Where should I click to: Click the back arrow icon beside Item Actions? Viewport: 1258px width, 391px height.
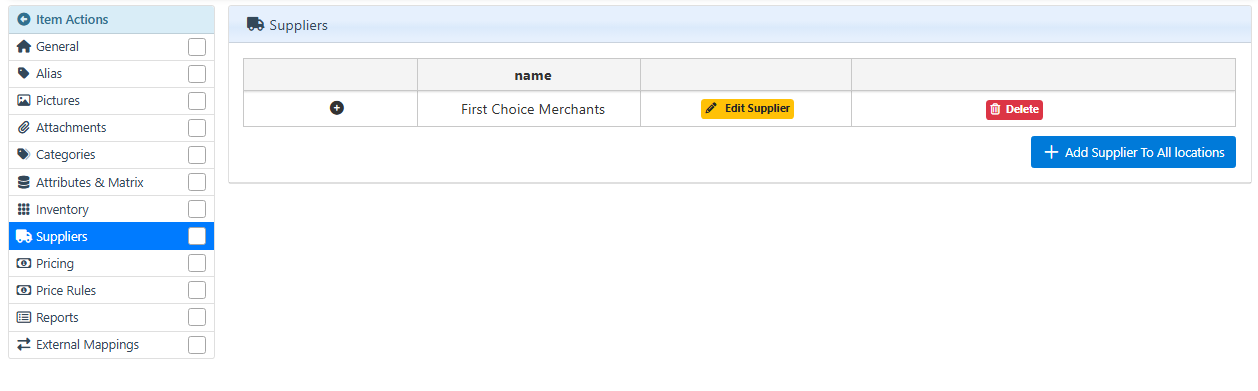point(24,19)
